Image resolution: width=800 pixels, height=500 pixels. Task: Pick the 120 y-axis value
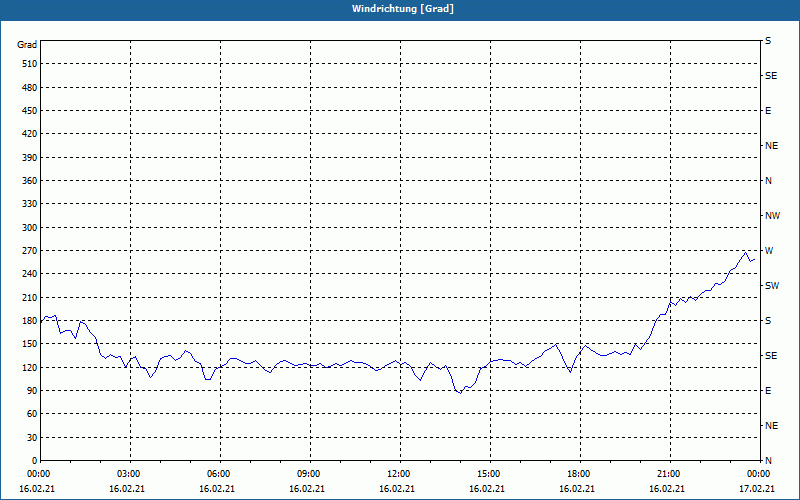[x=30, y=367]
